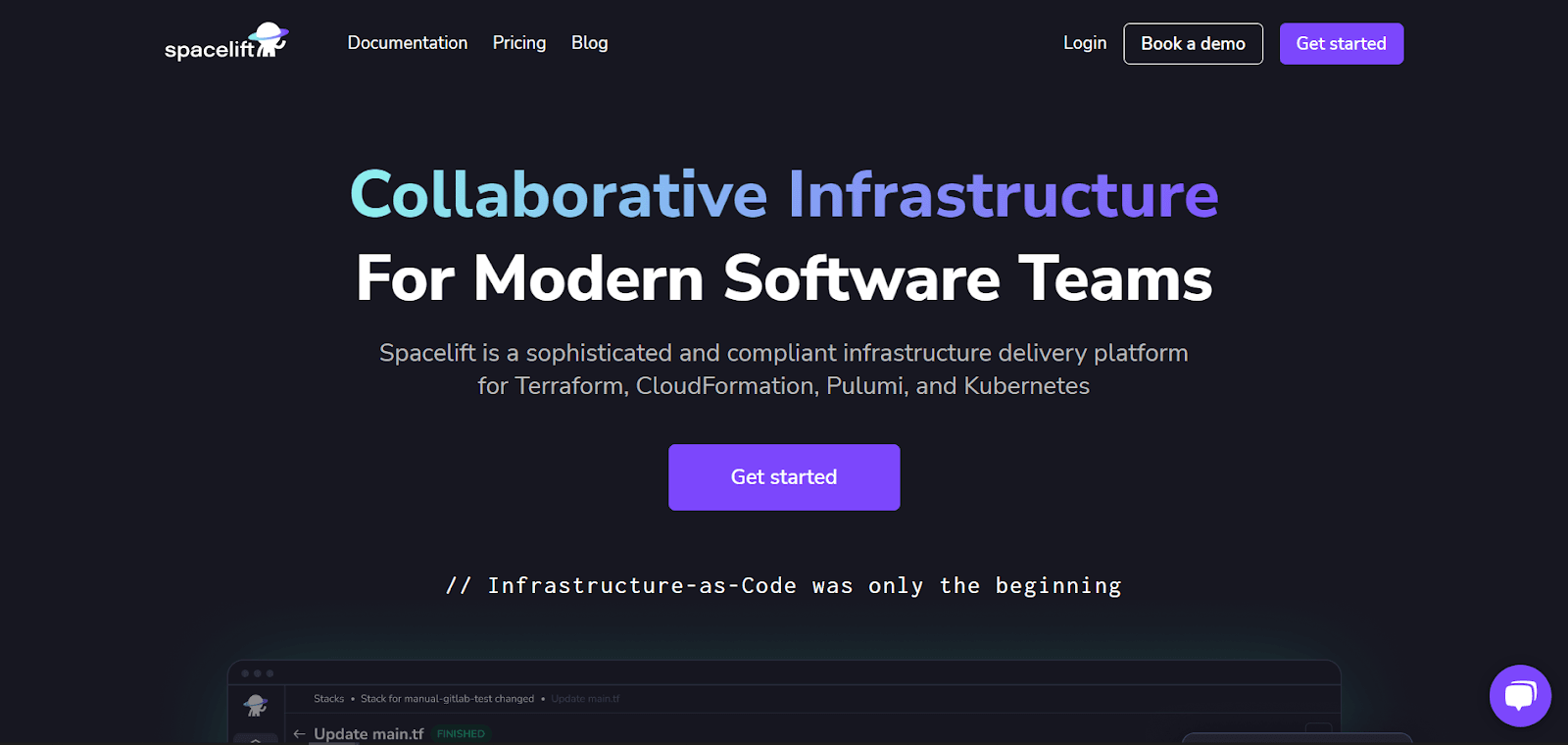Screen dimensions: 1568x745
Task: Click the FINISHED status badge
Action: [461, 733]
